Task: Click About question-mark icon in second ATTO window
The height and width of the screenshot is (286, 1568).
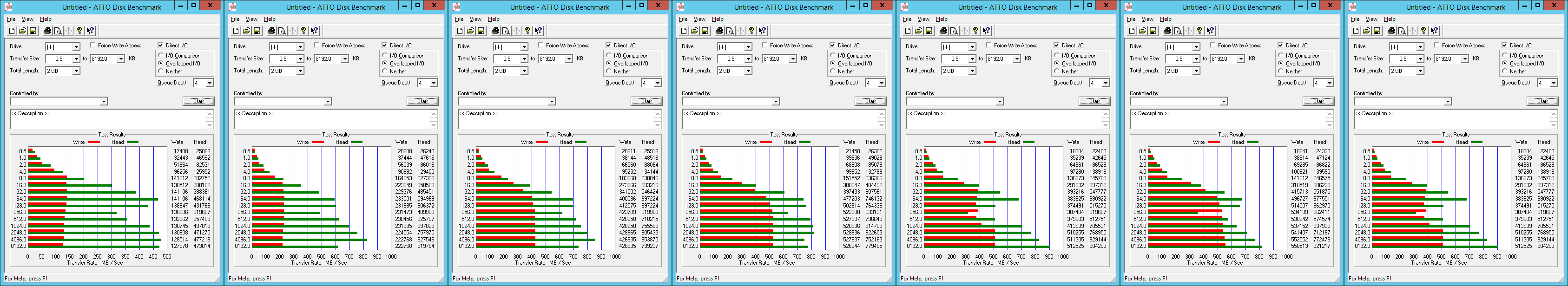Action: coord(303,31)
